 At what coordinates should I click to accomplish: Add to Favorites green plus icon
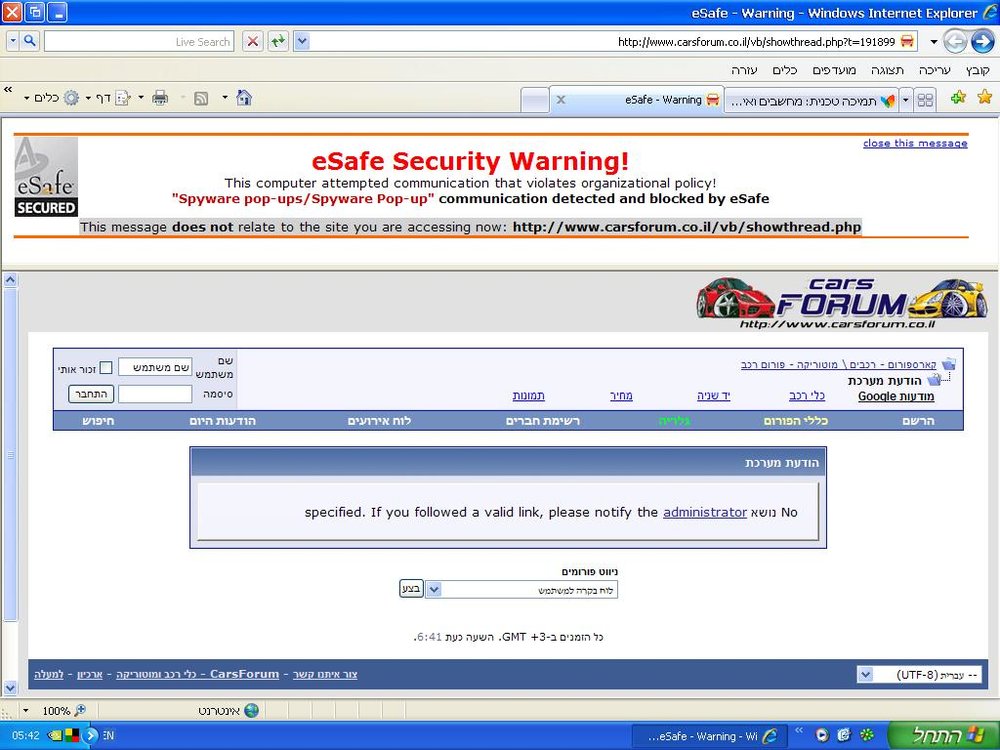click(958, 98)
